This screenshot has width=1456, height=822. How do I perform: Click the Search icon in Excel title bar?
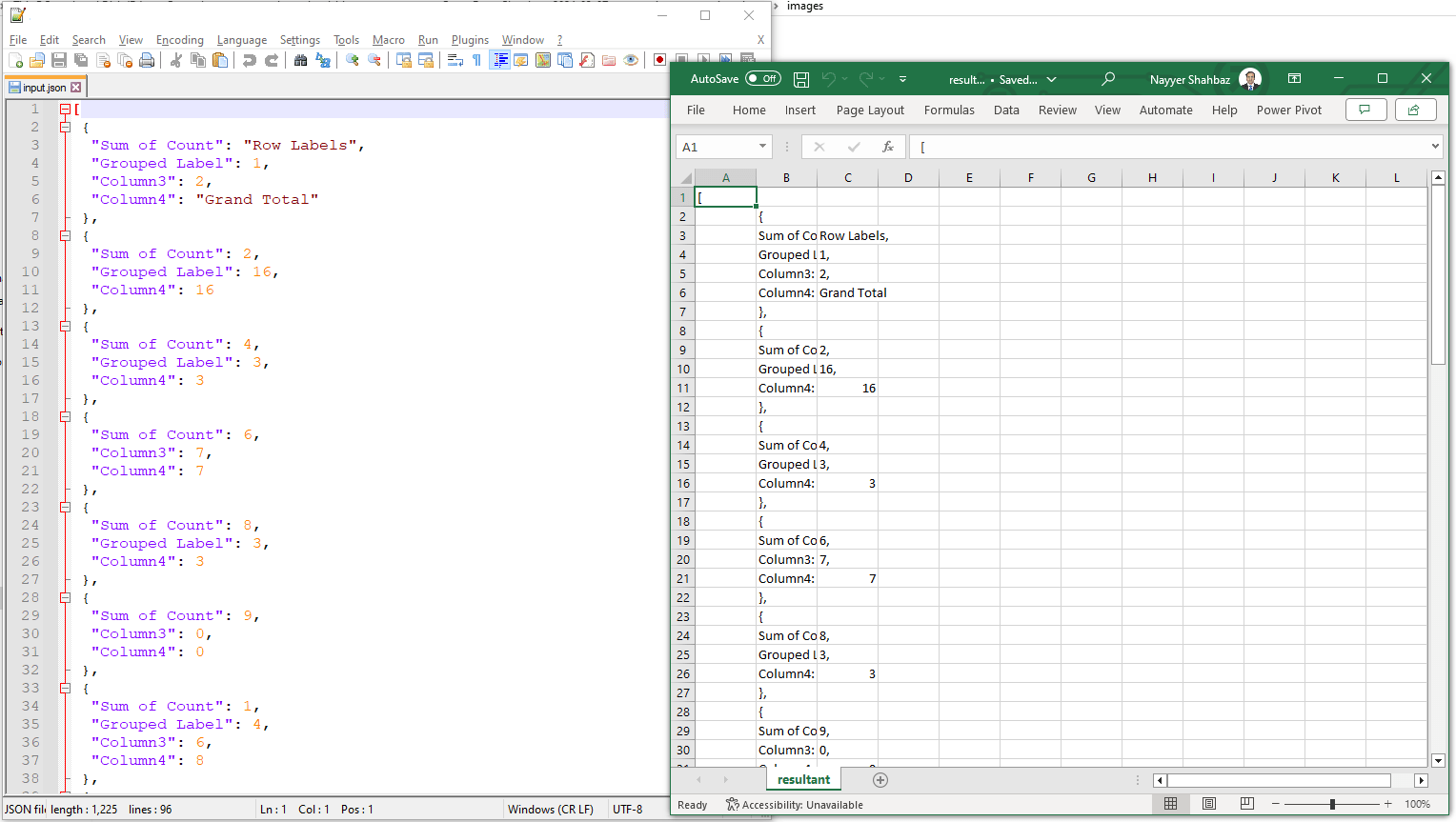pyautogui.click(x=1108, y=78)
